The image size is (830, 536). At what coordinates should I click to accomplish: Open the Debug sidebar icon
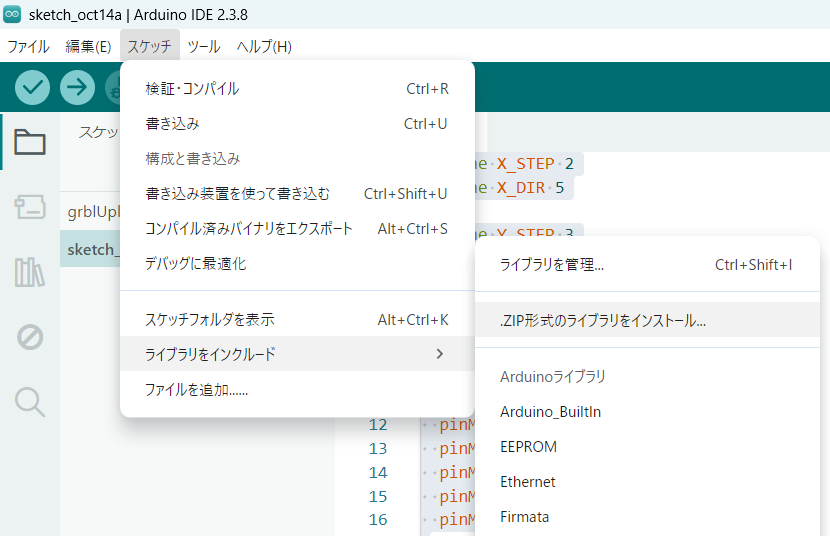coord(30,337)
